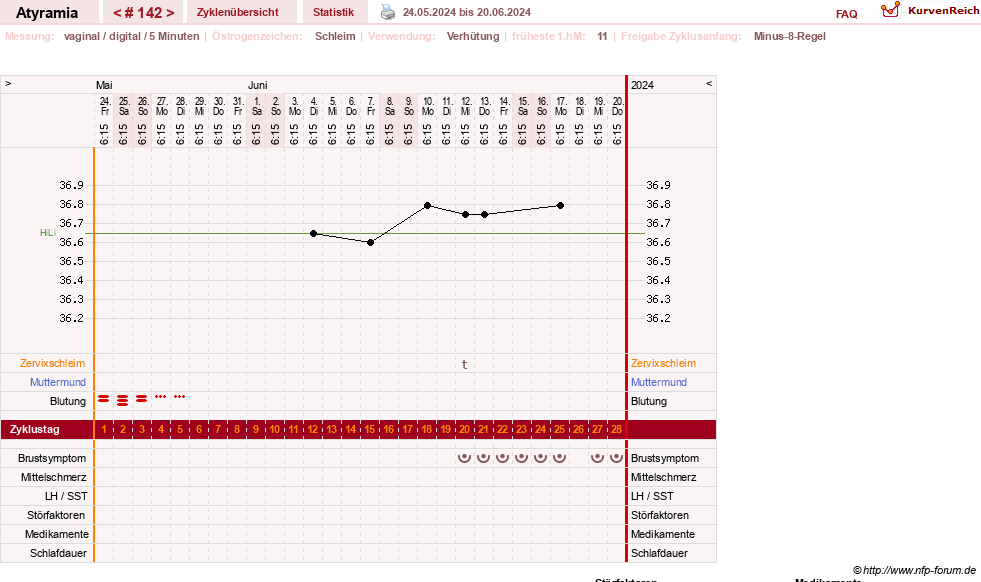The width and height of the screenshot is (981, 582).
Task: Click the spotting dots on cycle day 5
Action: click(180, 396)
